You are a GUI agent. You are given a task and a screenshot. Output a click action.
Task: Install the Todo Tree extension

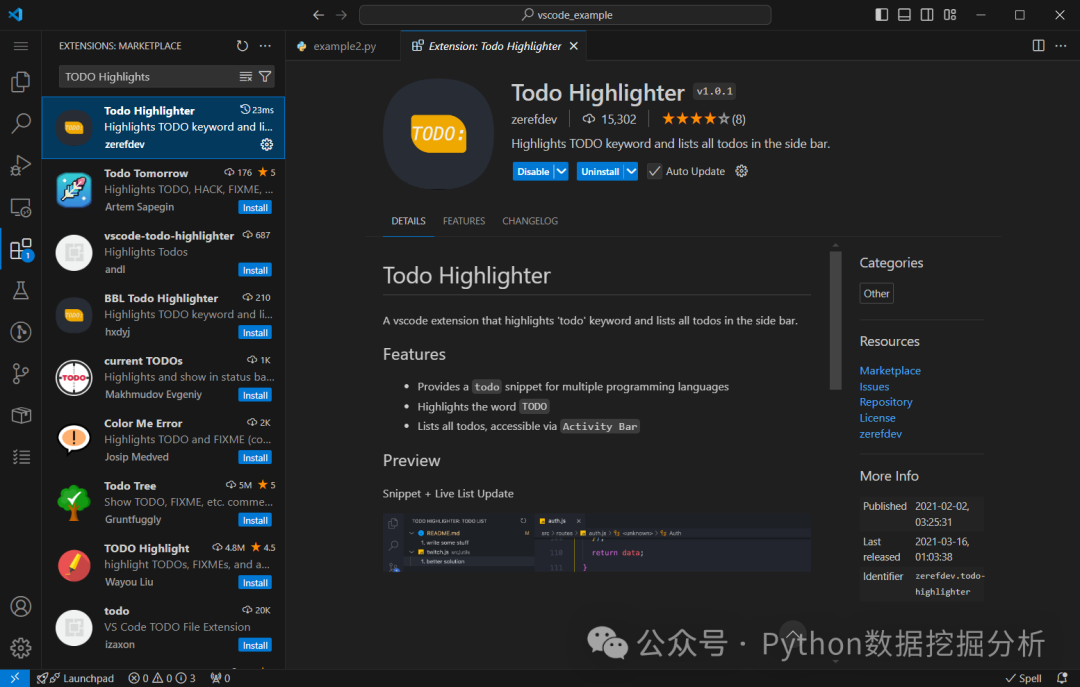click(x=255, y=520)
